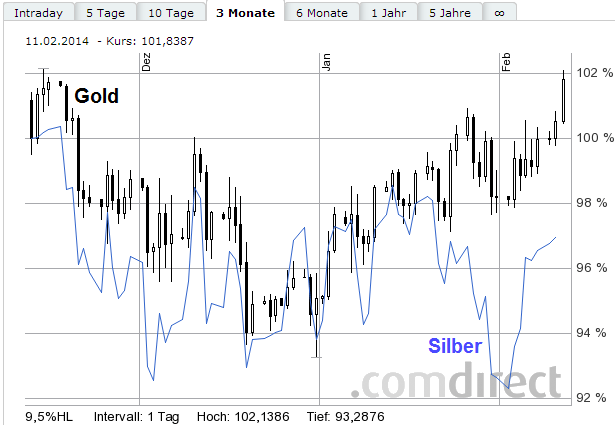Select the 5 Tage tab
Viewport: 615px width, 425px height.
(x=105, y=13)
